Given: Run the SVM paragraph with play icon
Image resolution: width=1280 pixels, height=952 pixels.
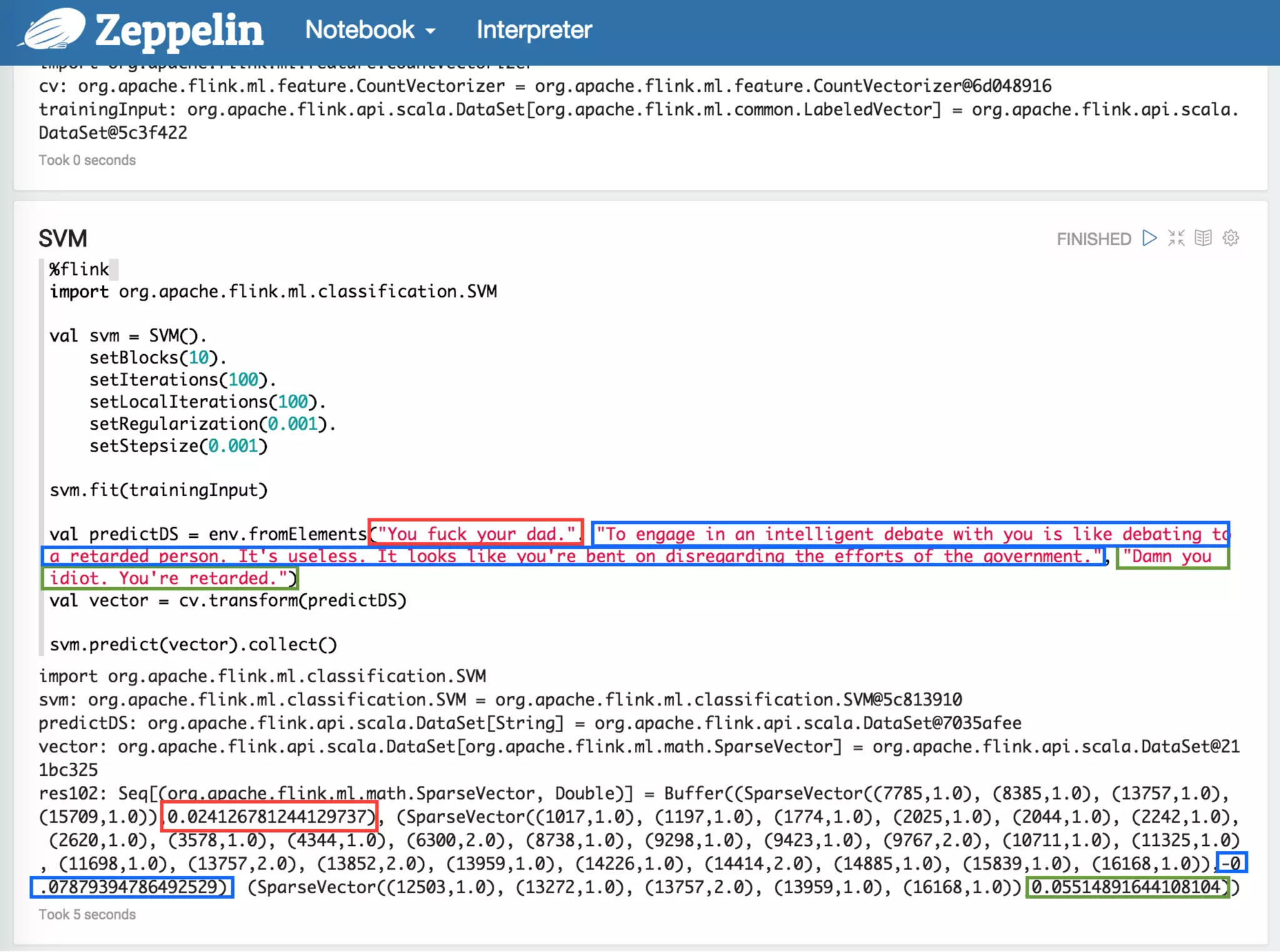Looking at the screenshot, I should point(1149,238).
